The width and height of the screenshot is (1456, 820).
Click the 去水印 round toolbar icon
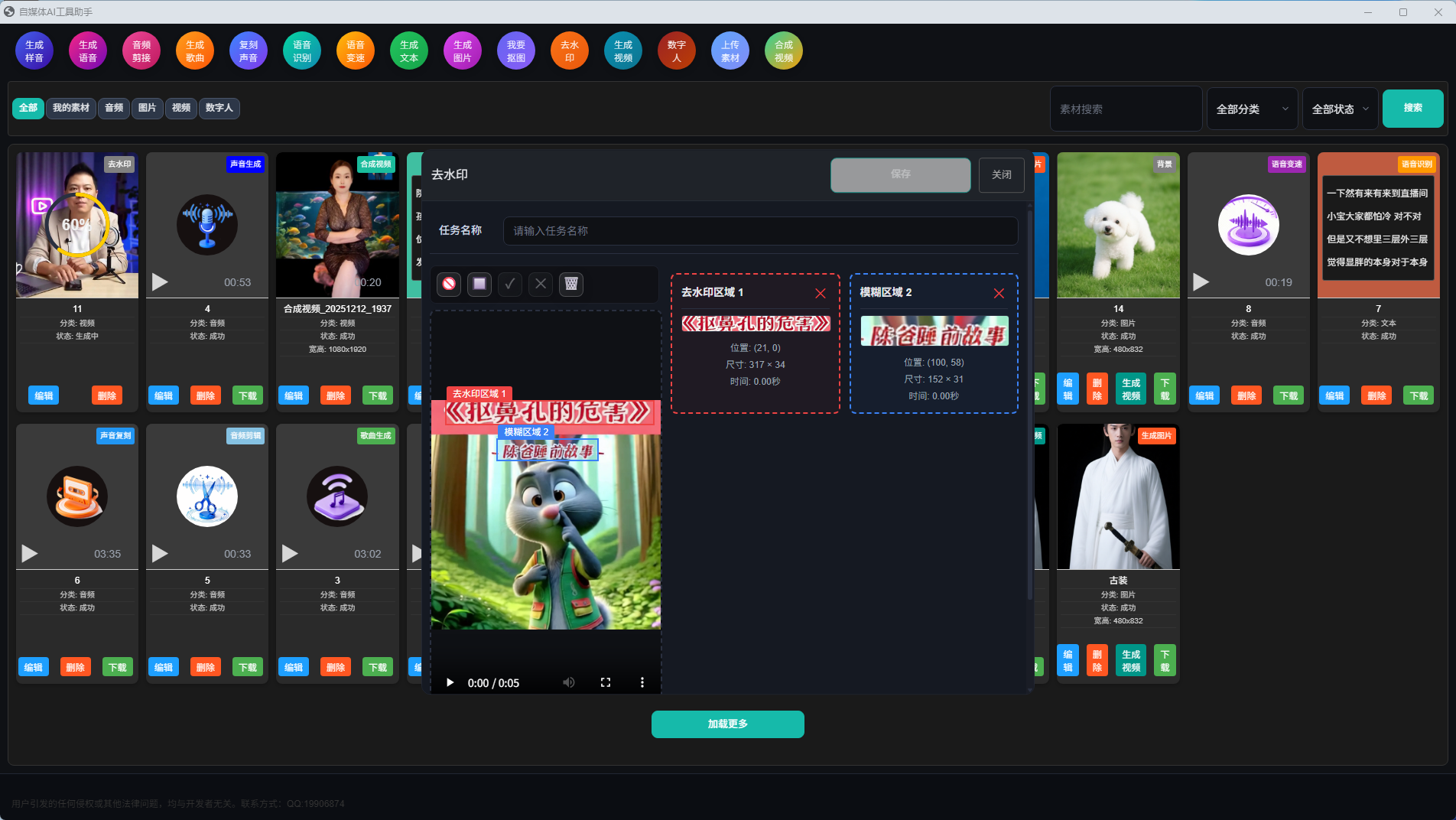click(570, 51)
